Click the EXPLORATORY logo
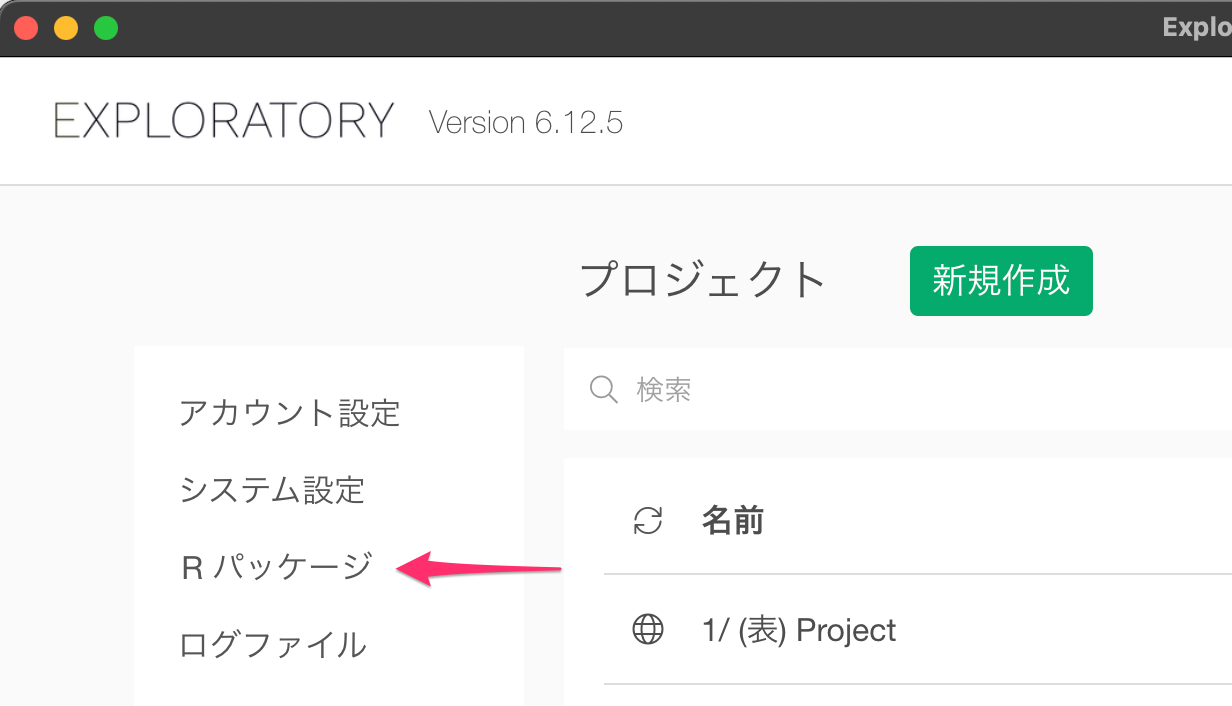Viewport: 1232px width, 706px height. (x=224, y=121)
